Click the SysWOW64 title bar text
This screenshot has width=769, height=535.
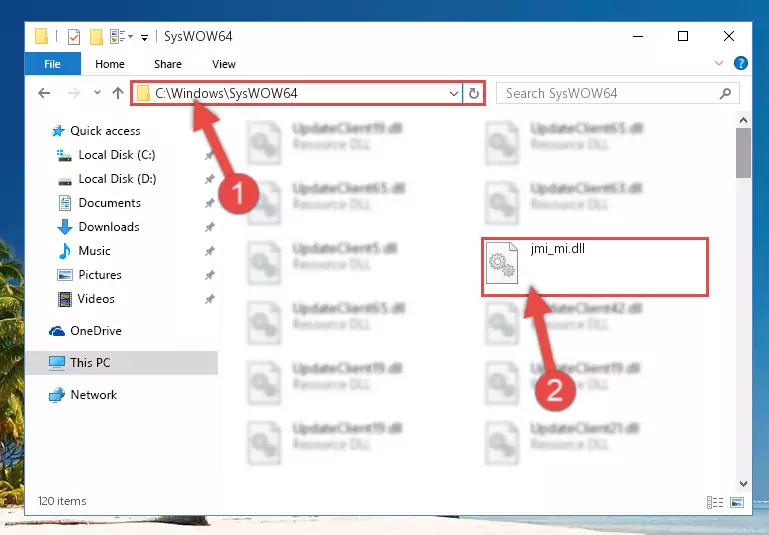198,37
